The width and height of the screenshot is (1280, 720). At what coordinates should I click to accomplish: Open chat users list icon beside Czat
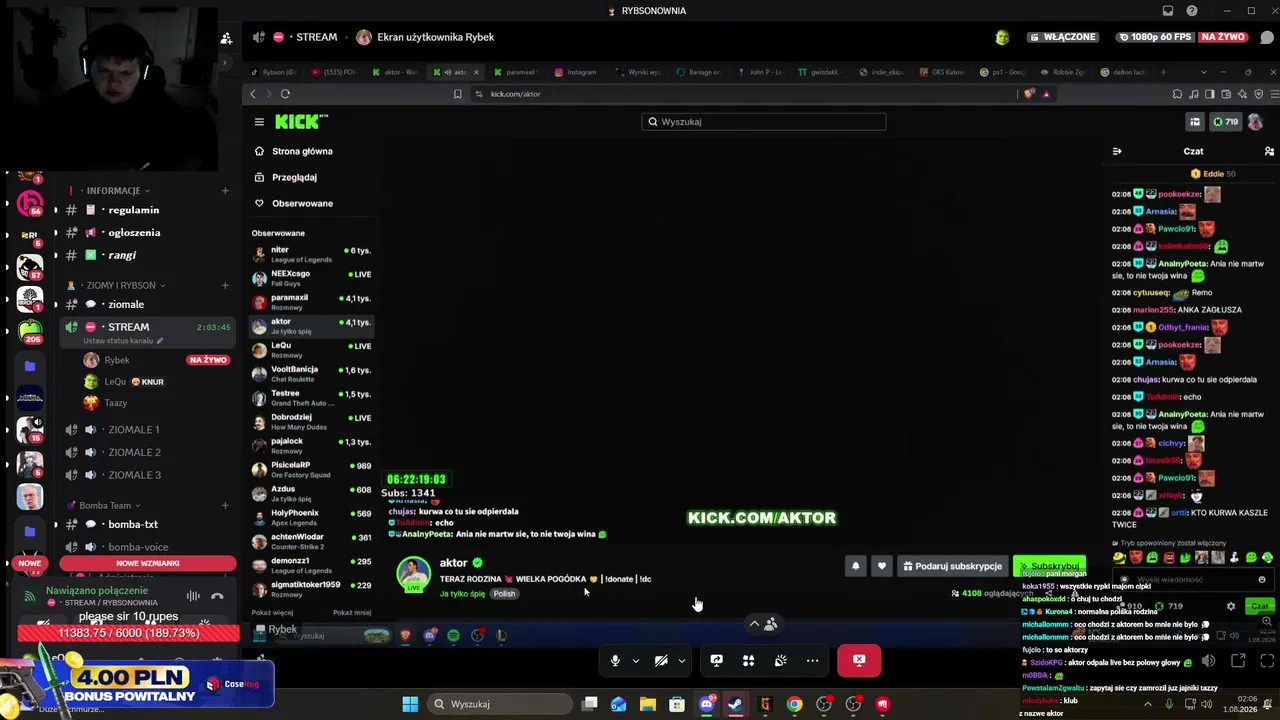click(x=1269, y=151)
